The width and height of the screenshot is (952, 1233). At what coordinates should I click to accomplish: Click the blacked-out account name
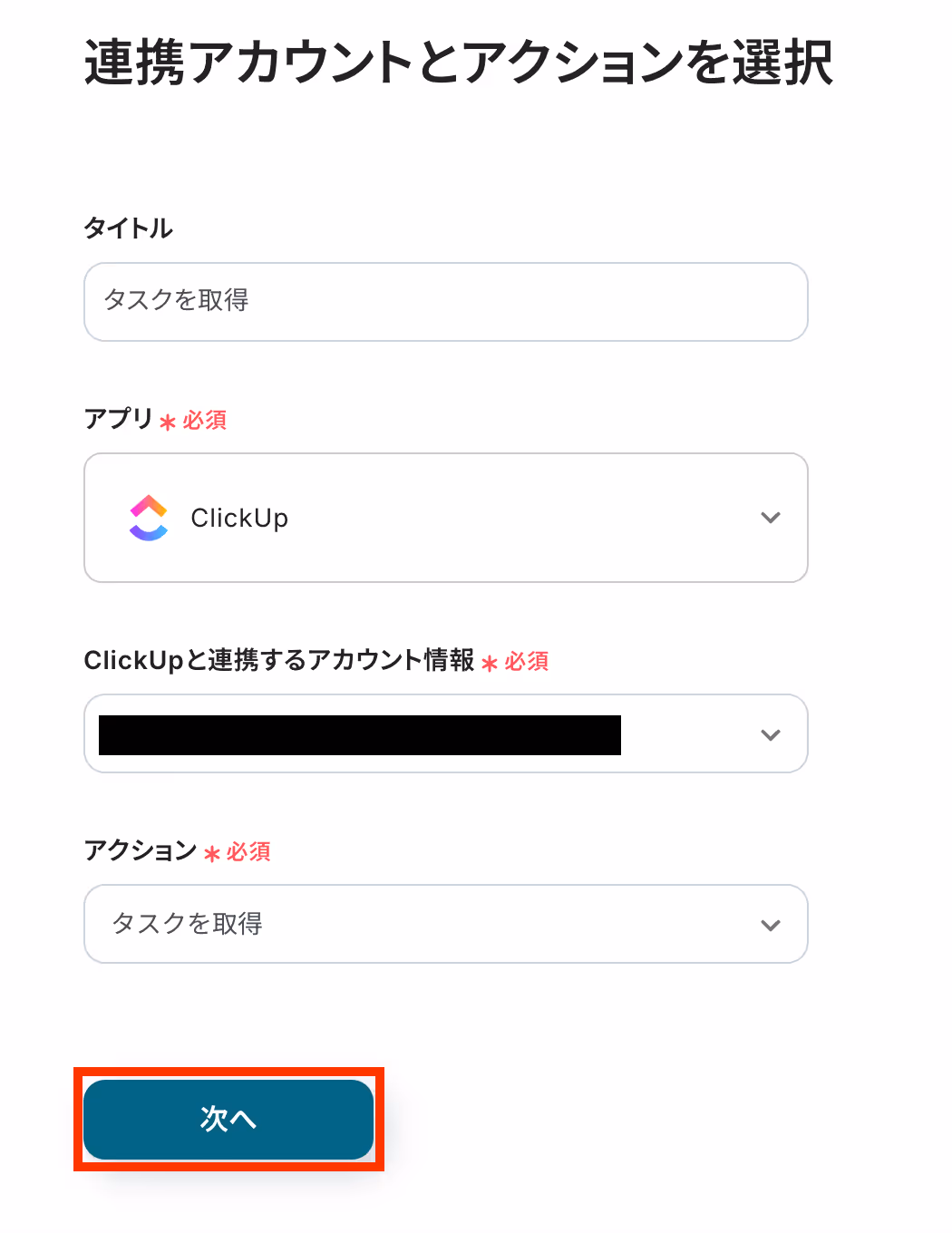click(x=360, y=734)
